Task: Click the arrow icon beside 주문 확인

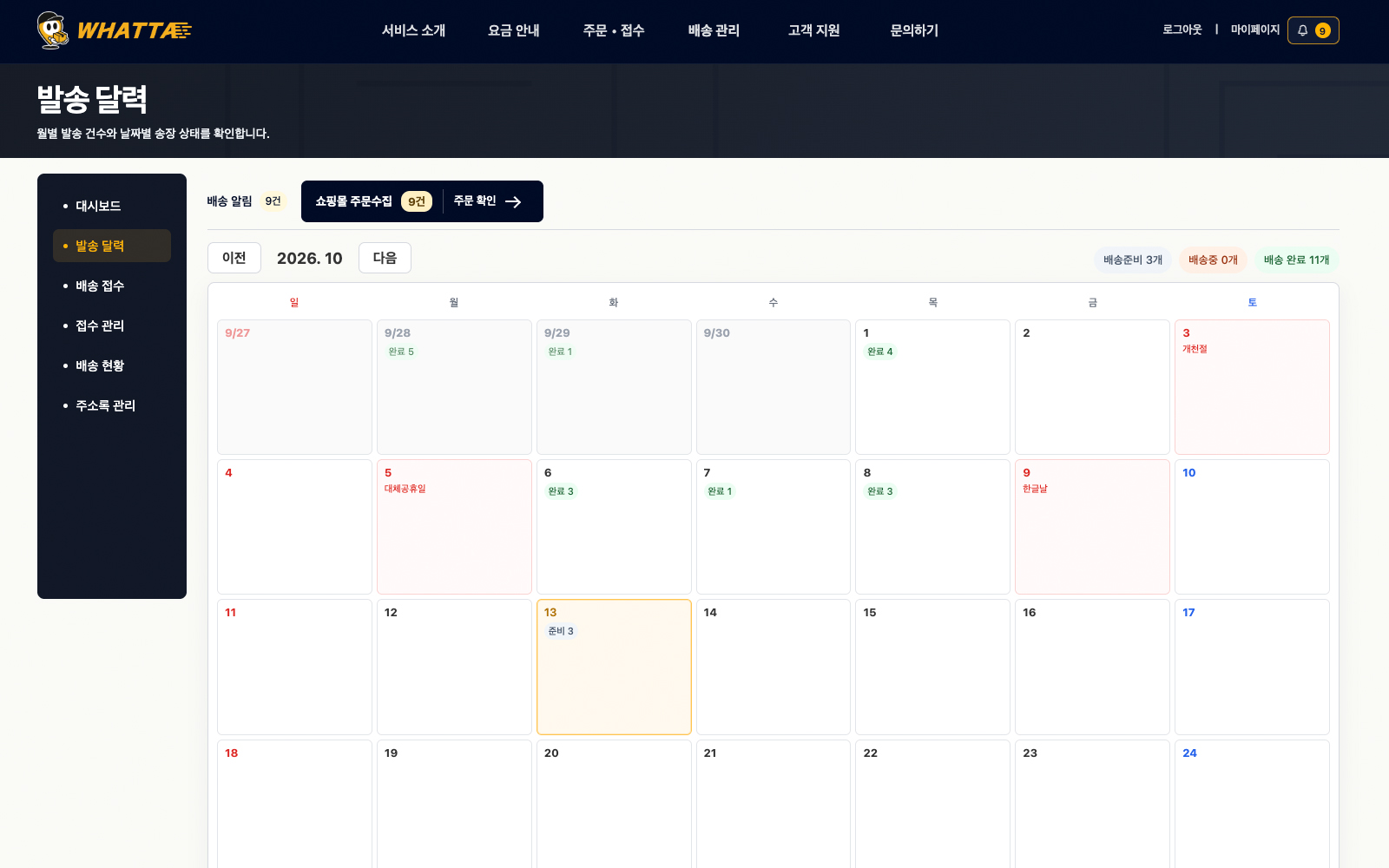Action: click(x=513, y=201)
